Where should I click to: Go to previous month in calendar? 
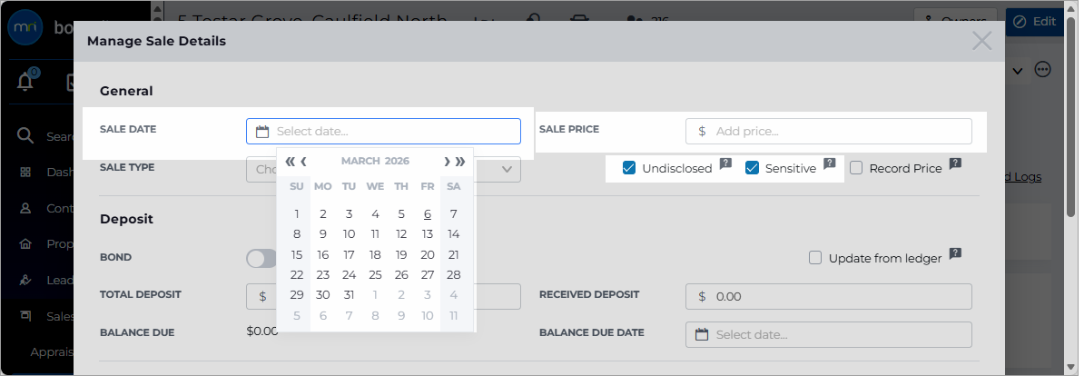point(304,161)
